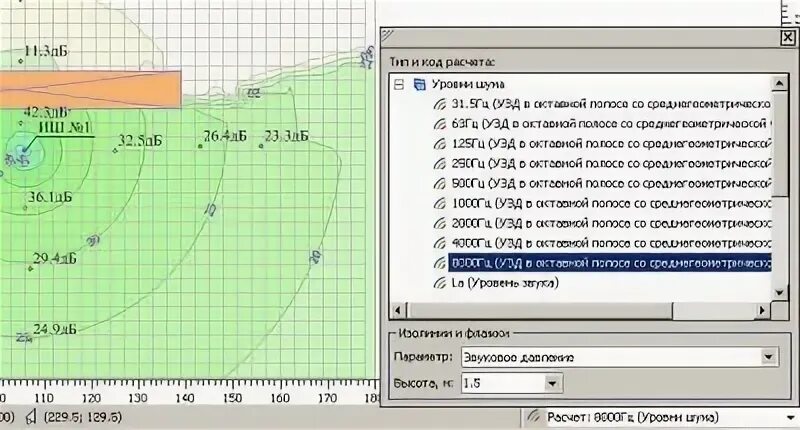The image size is (800, 430).
Task: Click the 29.4дБ point label
Action: [55, 259]
